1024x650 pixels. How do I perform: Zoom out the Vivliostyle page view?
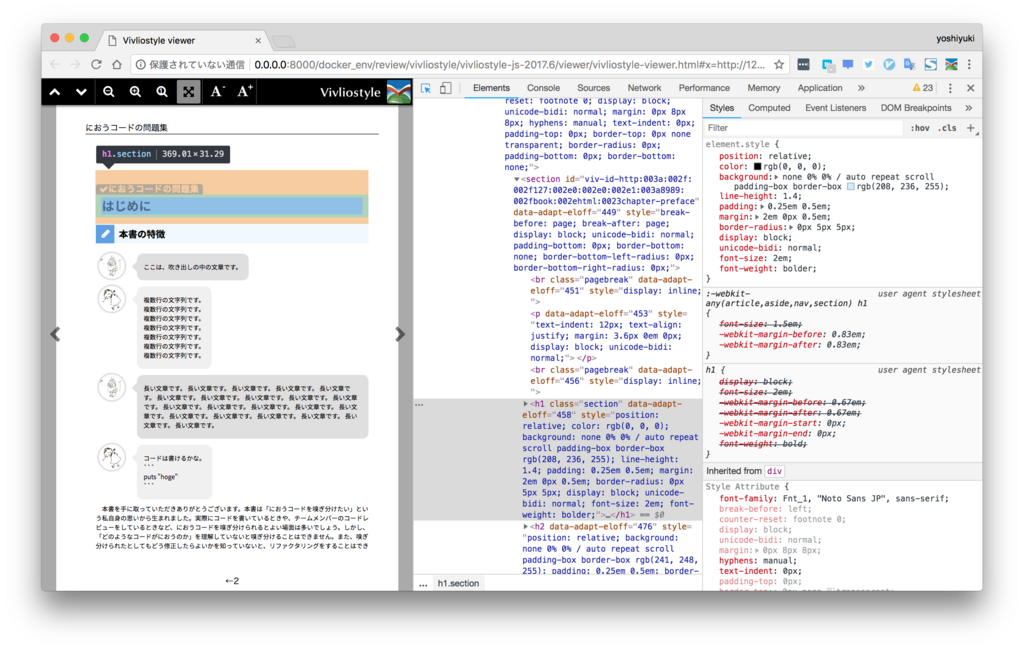(108, 92)
